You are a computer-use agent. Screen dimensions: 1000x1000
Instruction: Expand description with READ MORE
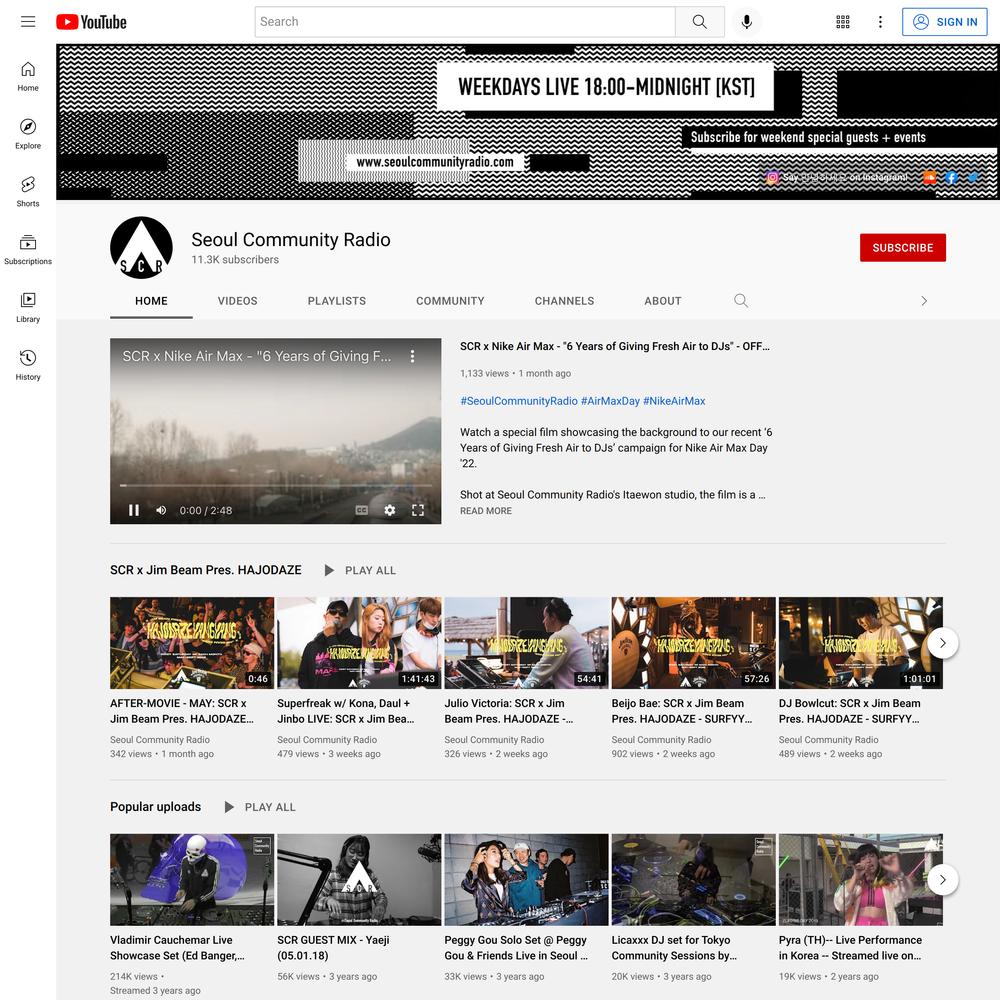click(x=486, y=511)
